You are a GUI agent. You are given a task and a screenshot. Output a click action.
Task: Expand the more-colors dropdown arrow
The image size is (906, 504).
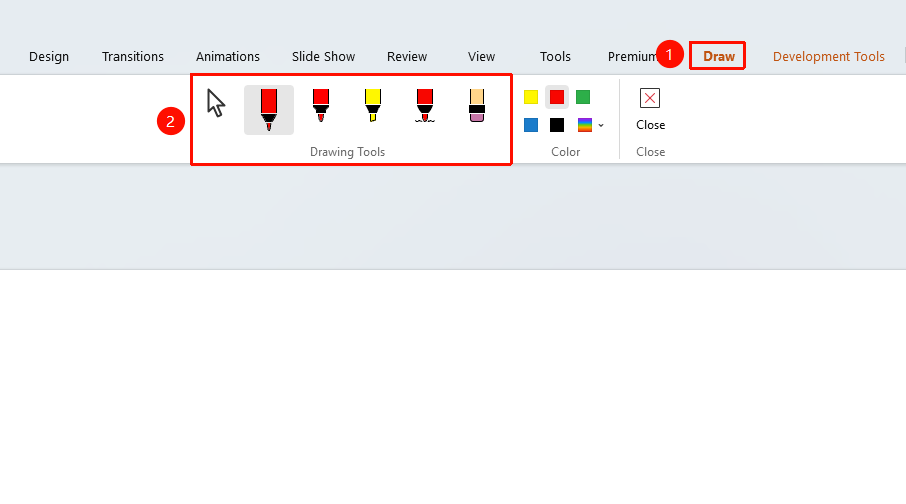tap(601, 125)
